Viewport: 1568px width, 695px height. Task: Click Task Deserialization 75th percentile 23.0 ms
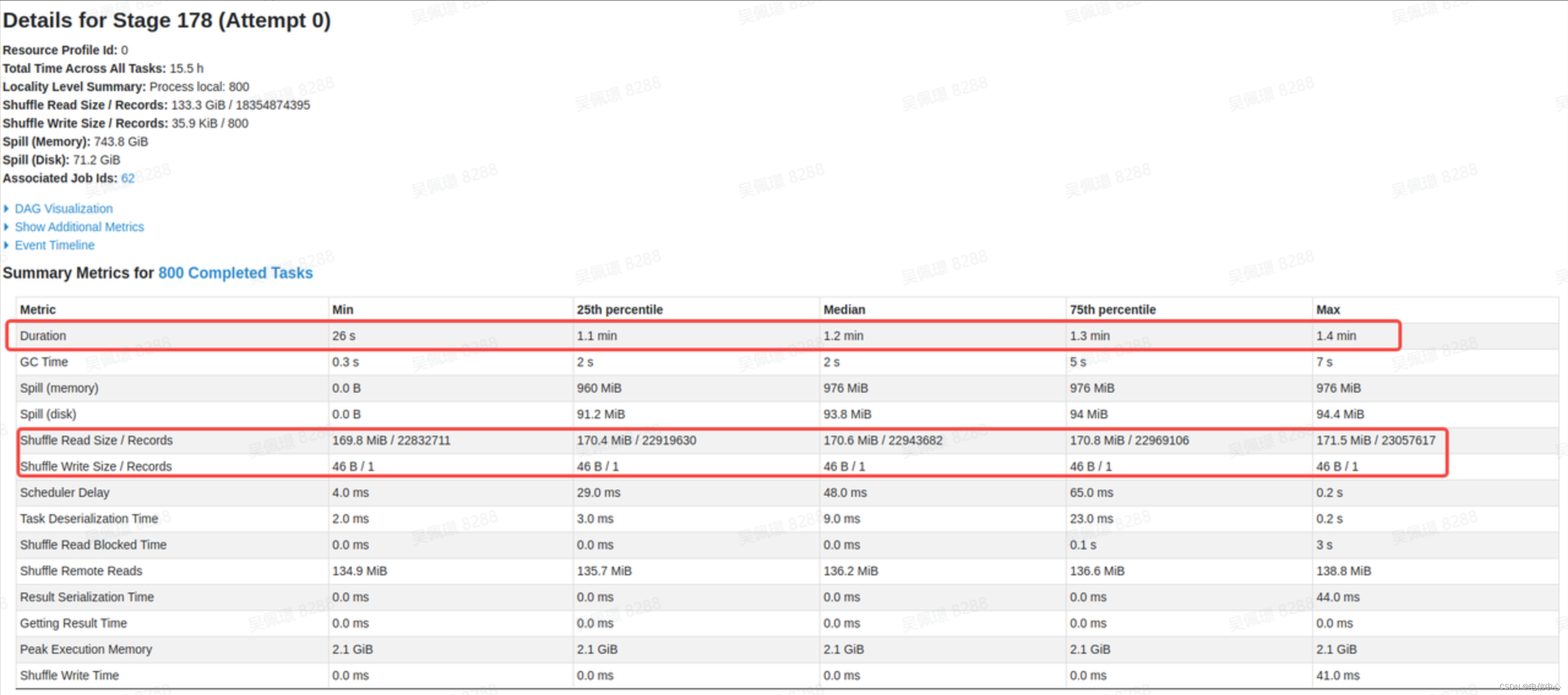1091,519
